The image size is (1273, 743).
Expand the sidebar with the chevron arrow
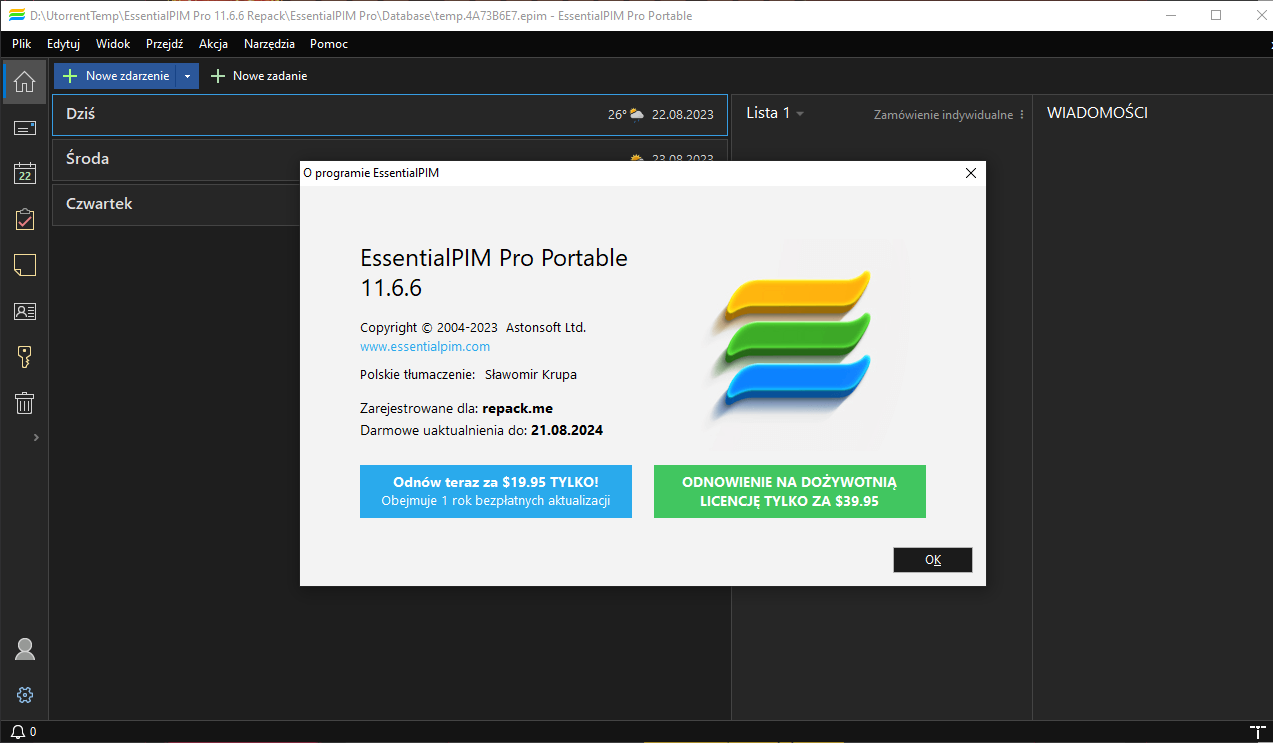point(36,437)
